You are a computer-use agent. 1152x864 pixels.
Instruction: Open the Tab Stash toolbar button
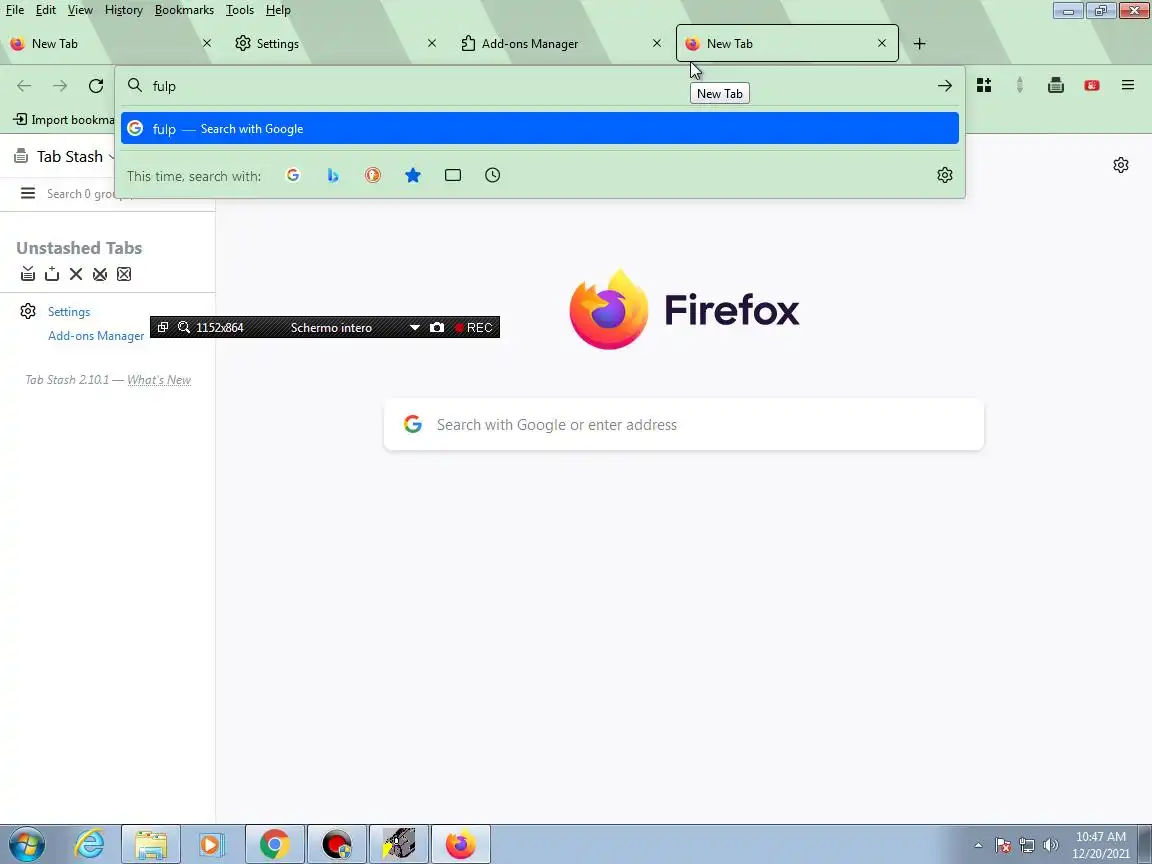(x=1056, y=85)
